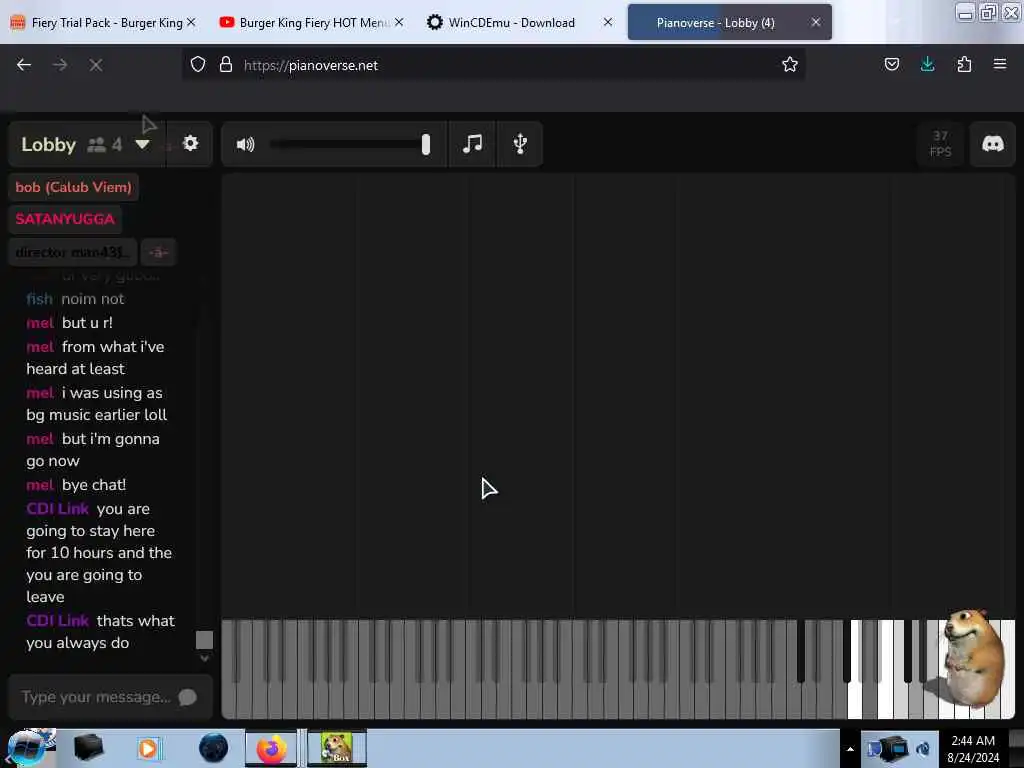Click the chat text 'noim not'

point(93,299)
